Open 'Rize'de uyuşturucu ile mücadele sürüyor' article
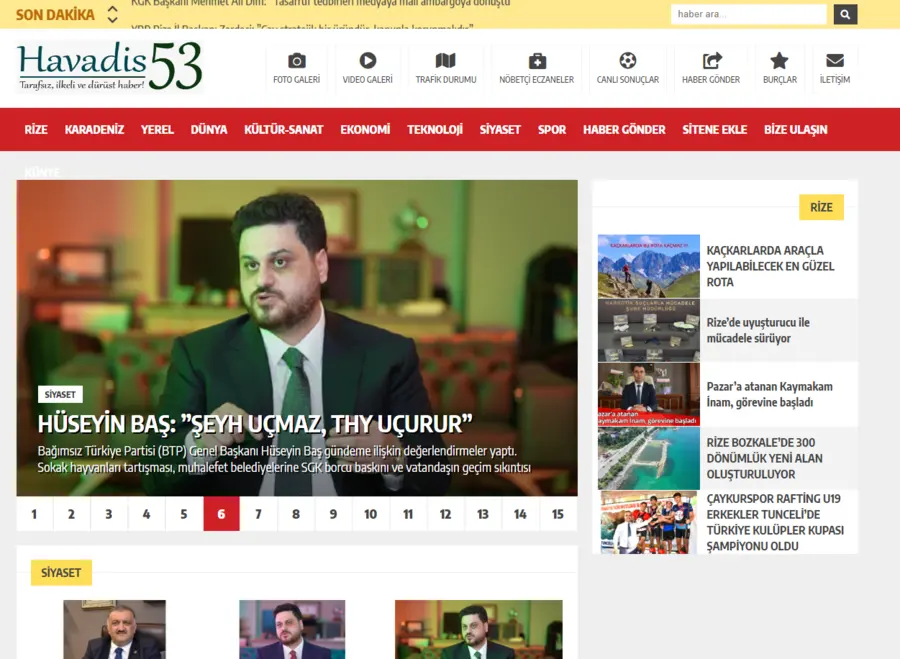900x659 pixels. (758, 330)
